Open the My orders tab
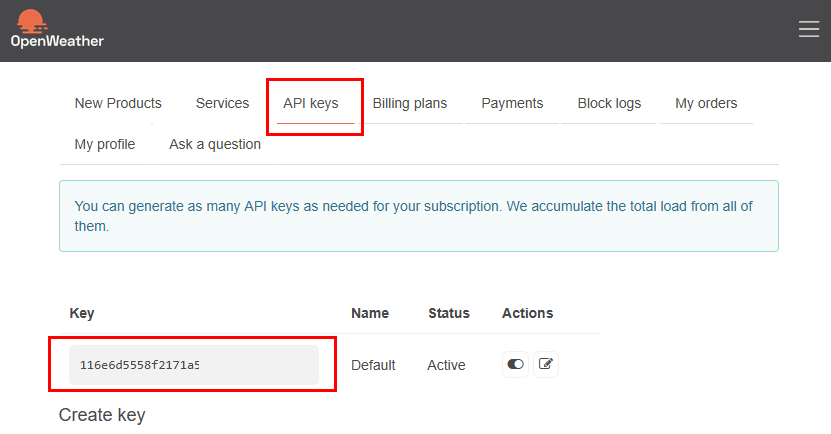The height and width of the screenshot is (434, 831). pos(706,103)
